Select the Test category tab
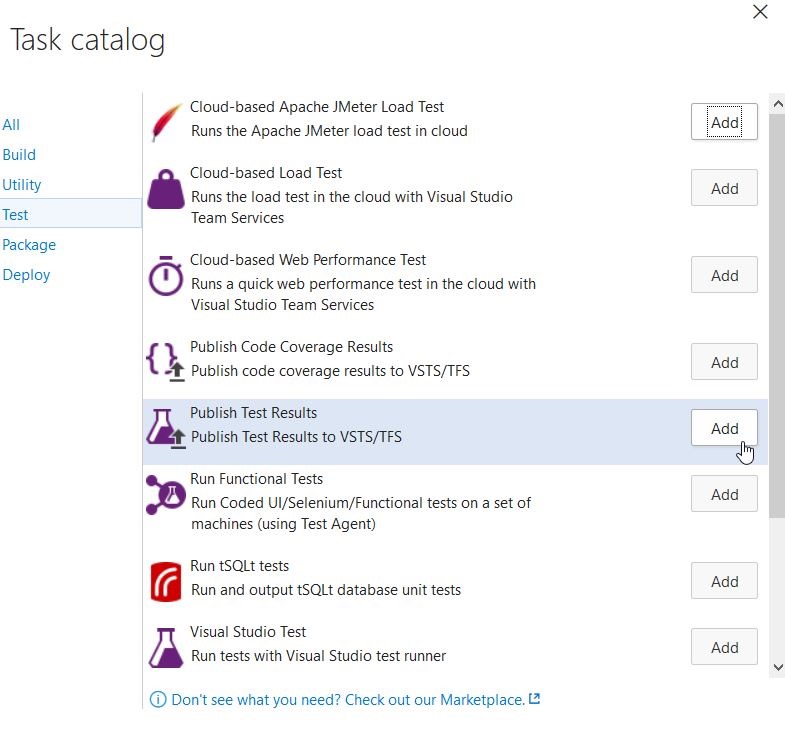785x745 pixels. point(16,215)
